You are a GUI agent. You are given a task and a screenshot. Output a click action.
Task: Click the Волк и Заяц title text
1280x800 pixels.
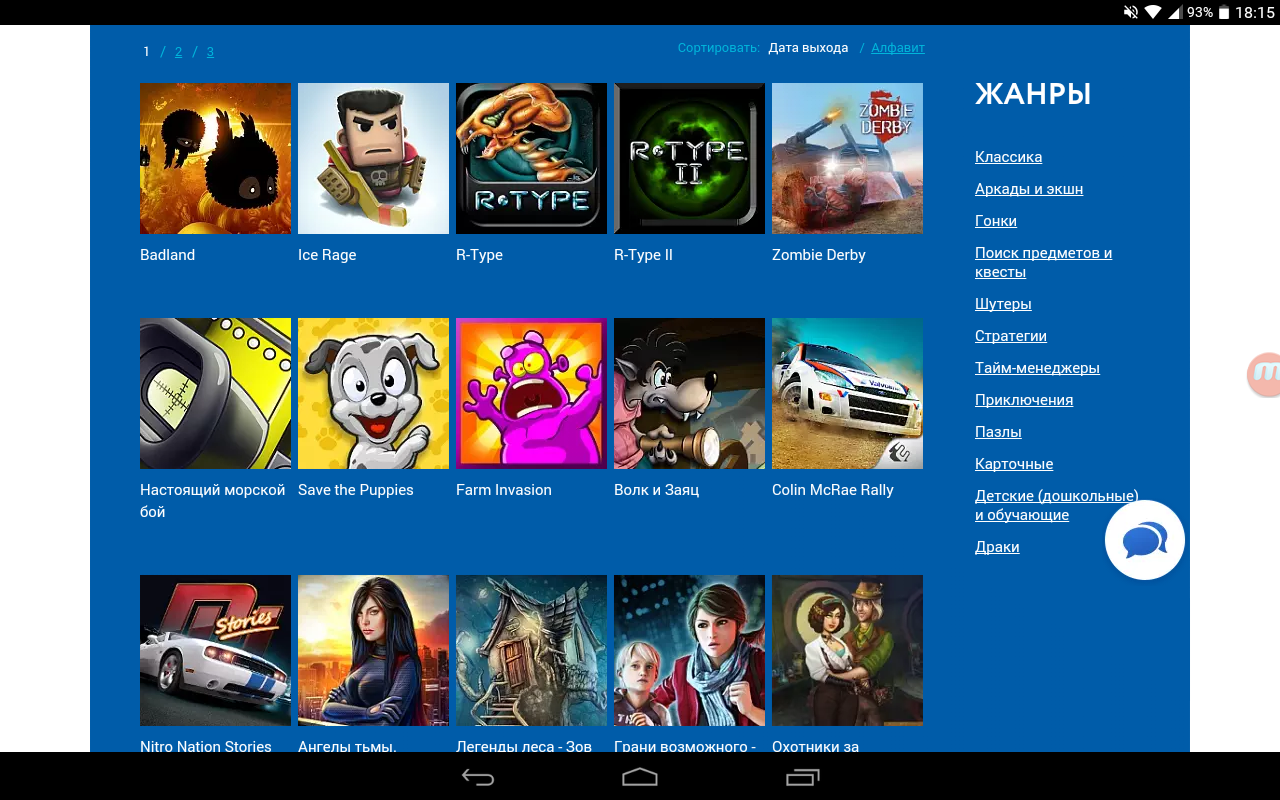[x=656, y=490]
